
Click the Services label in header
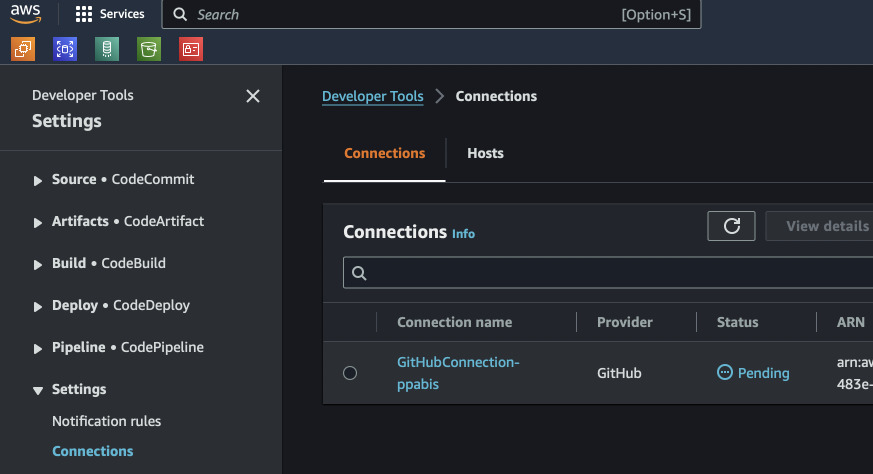click(122, 14)
